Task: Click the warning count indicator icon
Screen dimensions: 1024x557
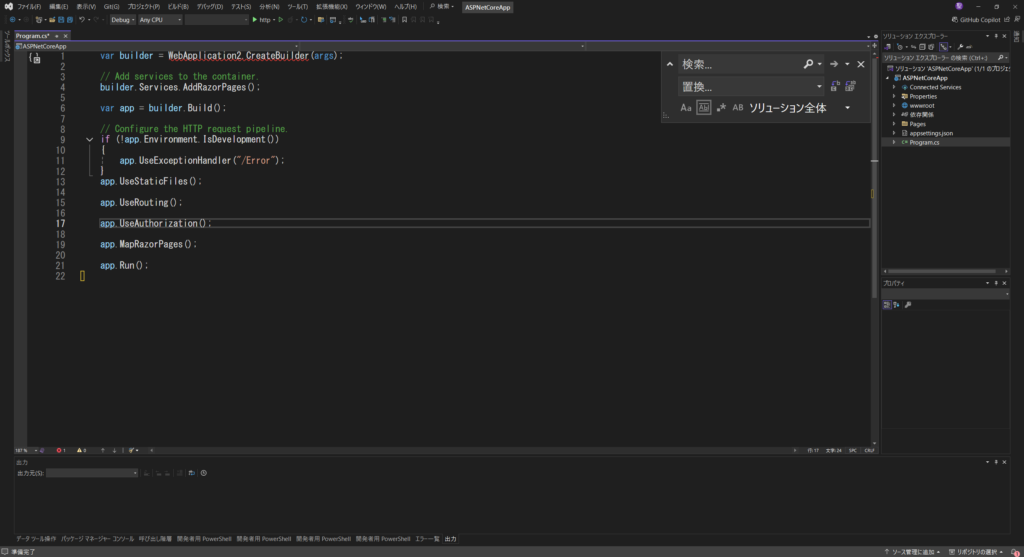Action: (80, 450)
